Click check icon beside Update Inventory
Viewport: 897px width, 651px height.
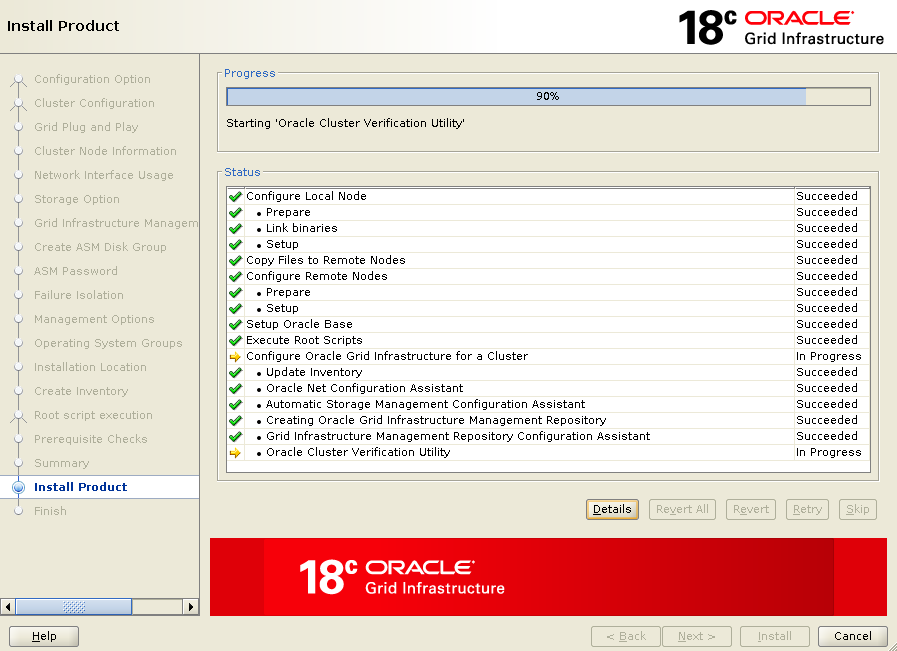click(235, 372)
